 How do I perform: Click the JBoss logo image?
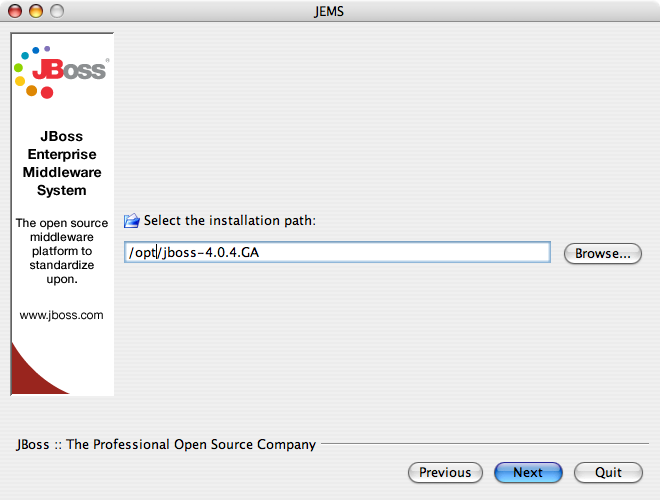61,72
